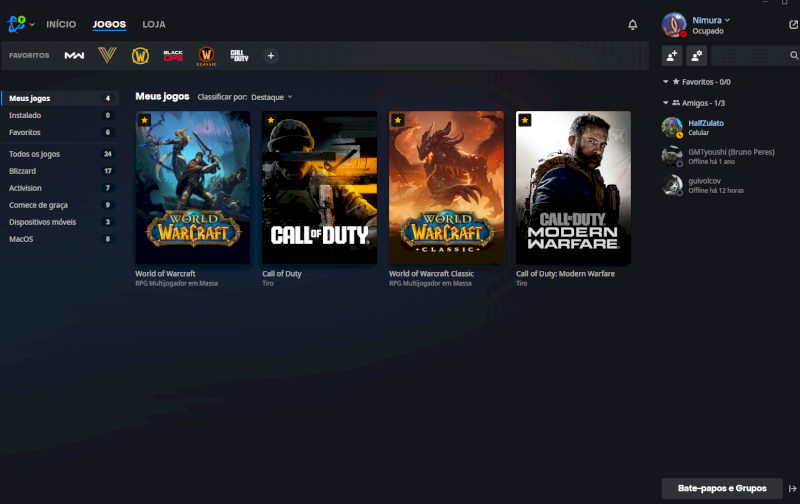Collapse the Favoritos friends group
The image size is (800, 504).
click(x=665, y=82)
